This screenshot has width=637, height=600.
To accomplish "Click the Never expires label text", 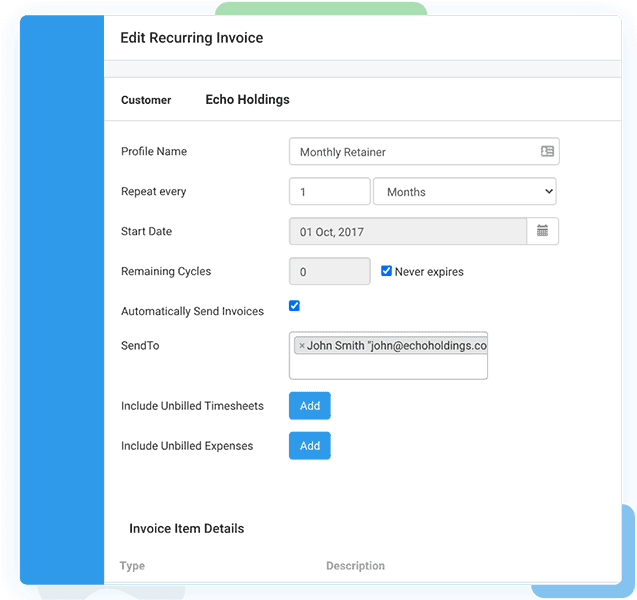I will tap(429, 272).
